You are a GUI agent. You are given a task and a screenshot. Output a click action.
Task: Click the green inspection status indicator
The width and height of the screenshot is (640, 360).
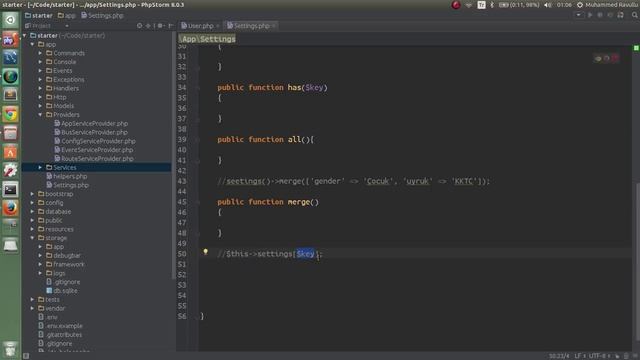[x=636, y=48]
